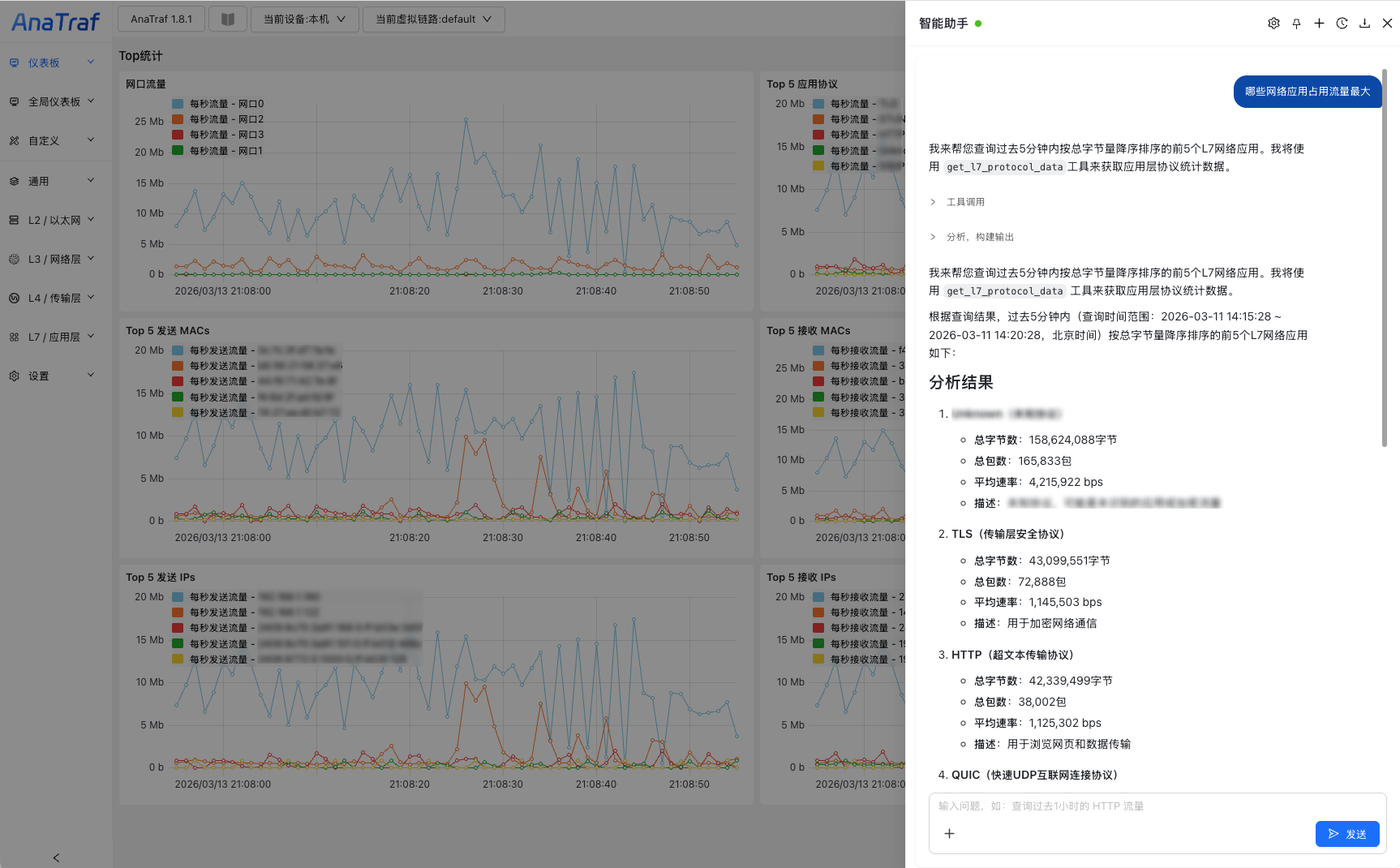Open the 当前设备:本机 dropdown
The width and height of the screenshot is (1400, 868).
tap(304, 19)
